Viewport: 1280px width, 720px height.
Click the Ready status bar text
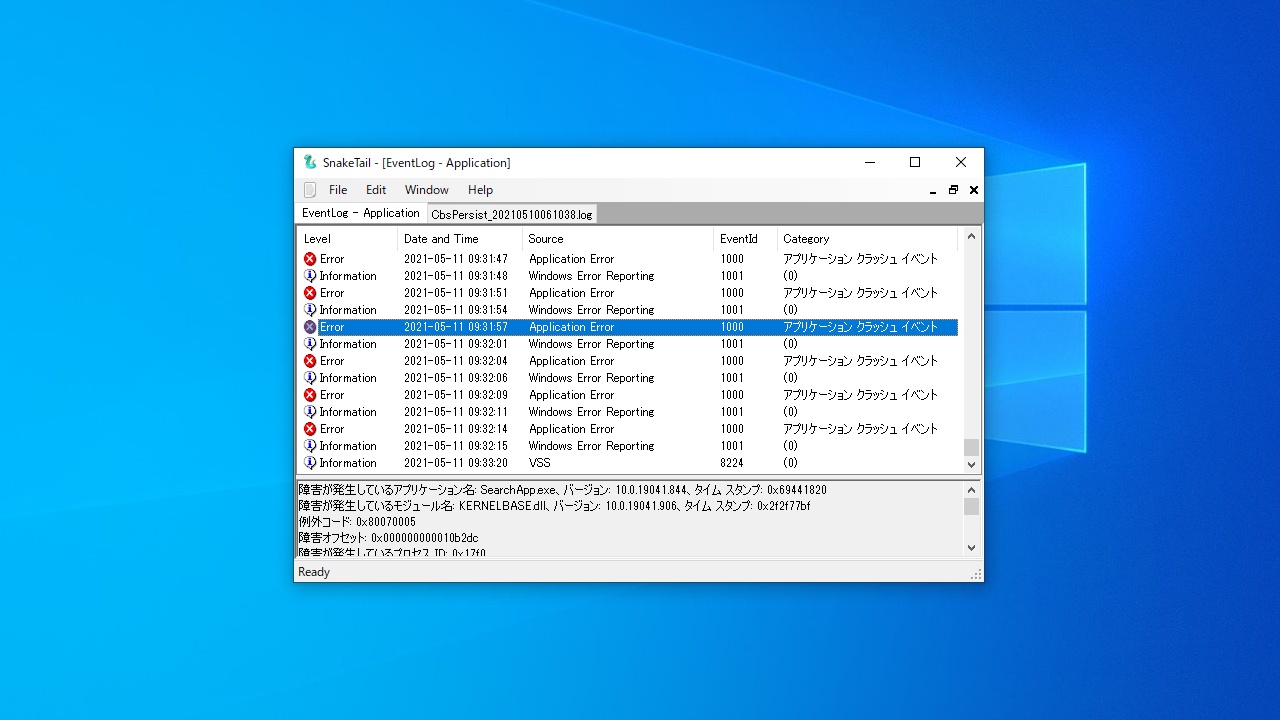314,572
